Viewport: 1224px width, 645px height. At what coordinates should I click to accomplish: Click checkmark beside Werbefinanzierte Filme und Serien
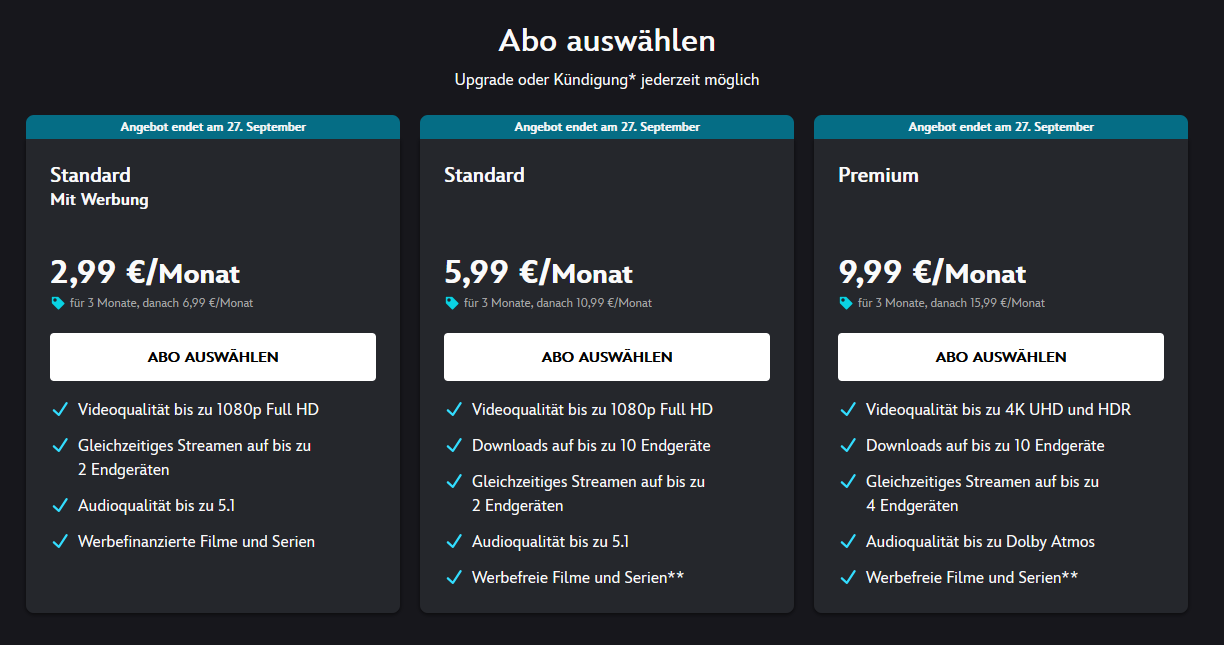[59, 542]
